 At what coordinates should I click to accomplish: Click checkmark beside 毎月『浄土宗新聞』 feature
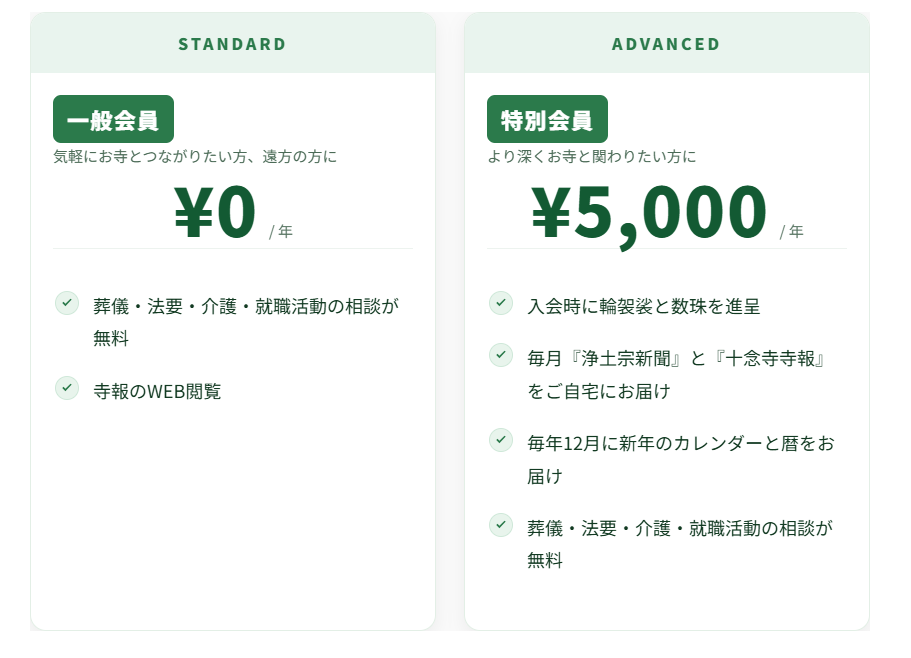pyautogui.click(x=501, y=355)
